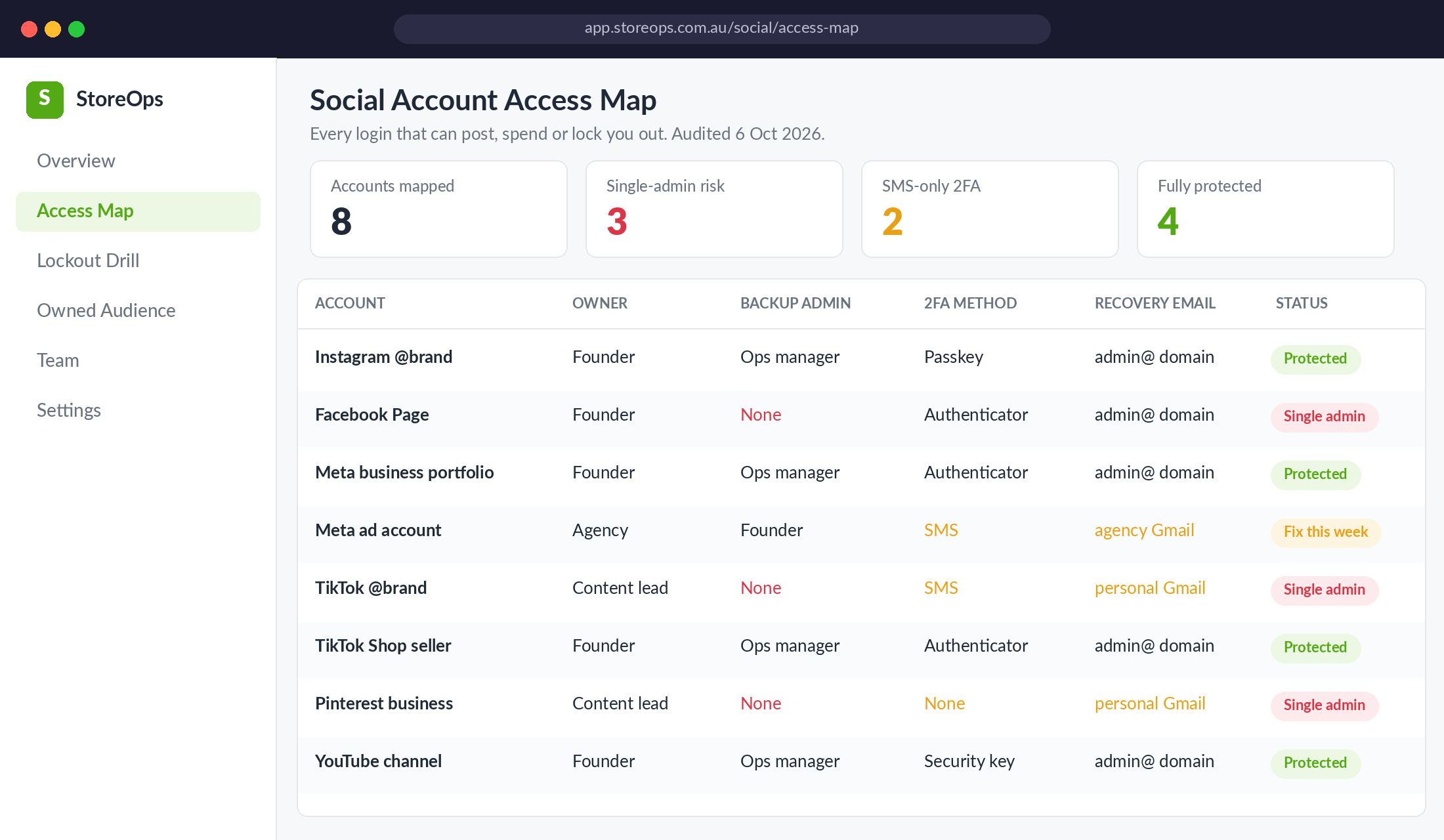The image size is (1444, 840).
Task: Sort by the RECOVERY EMAIL column header
Action: click(1155, 303)
